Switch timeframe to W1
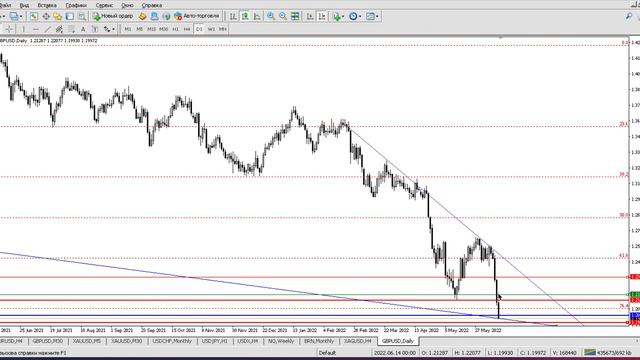Image resolution: width=640 pixels, height=360 pixels. (211, 29)
